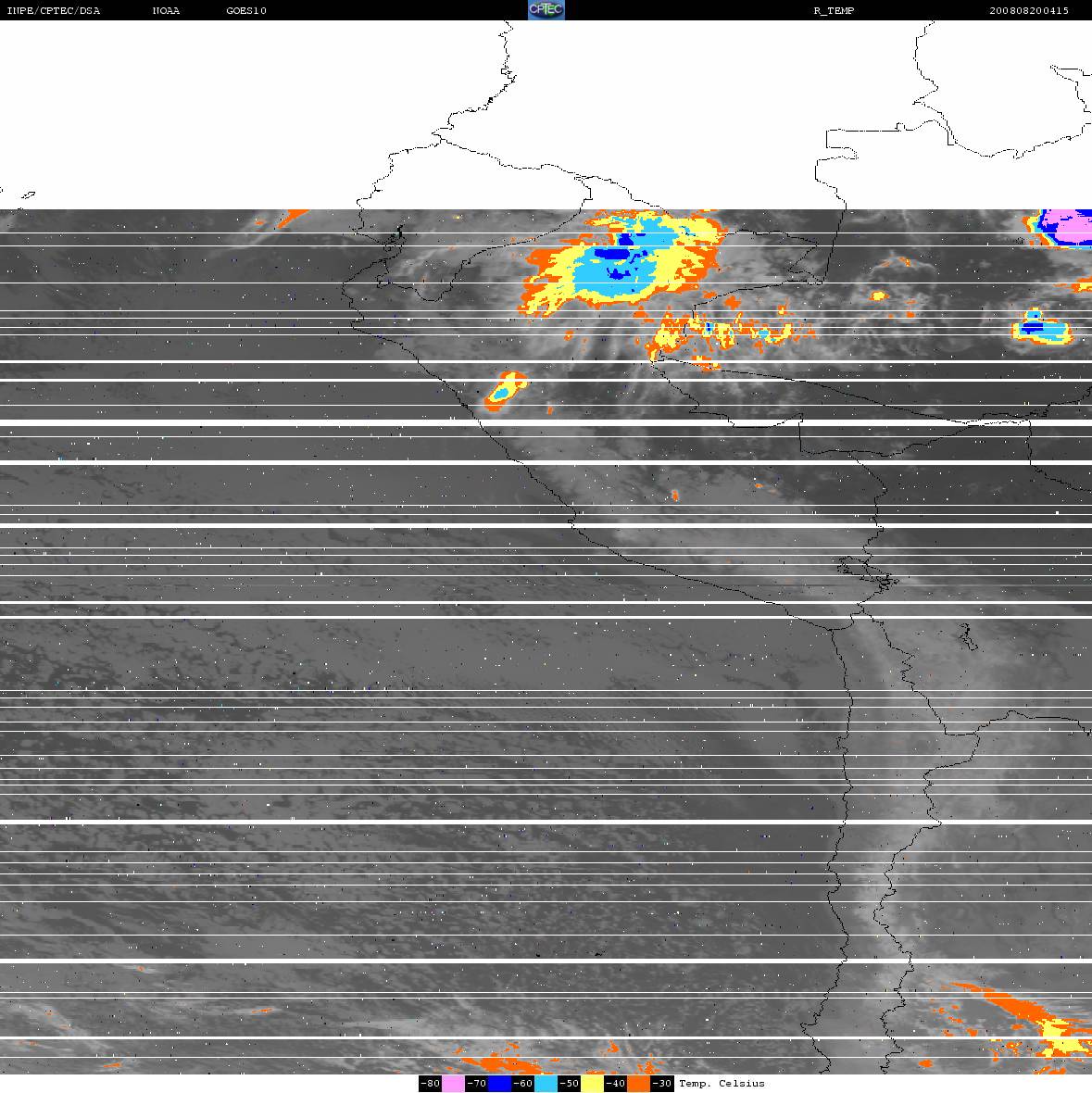Select the pink legend color swatch
This screenshot has height=1093, width=1092.
point(453,1083)
